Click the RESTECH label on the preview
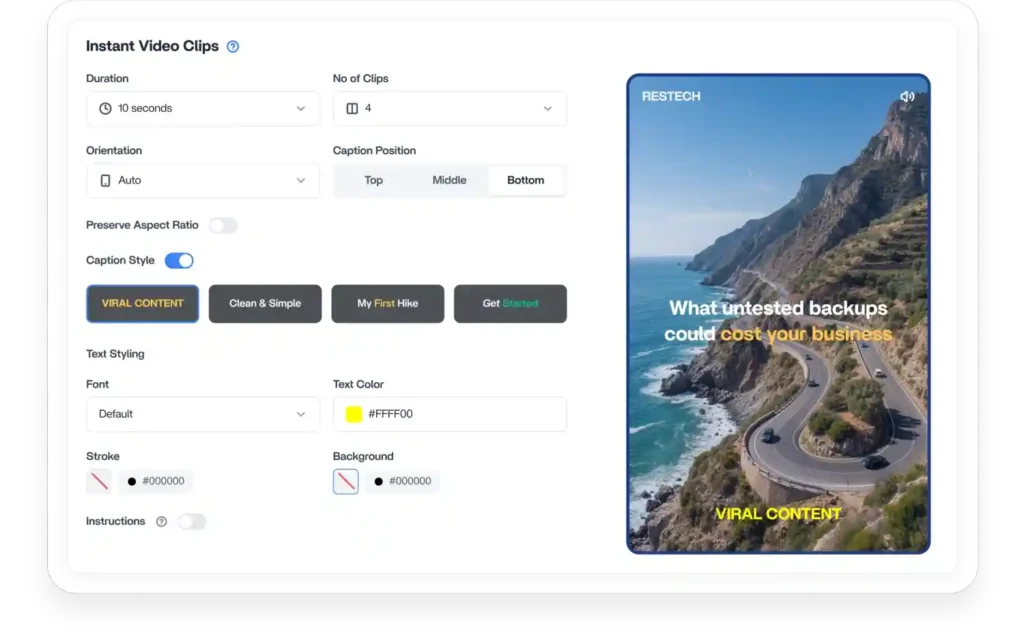 [x=671, y=97]
